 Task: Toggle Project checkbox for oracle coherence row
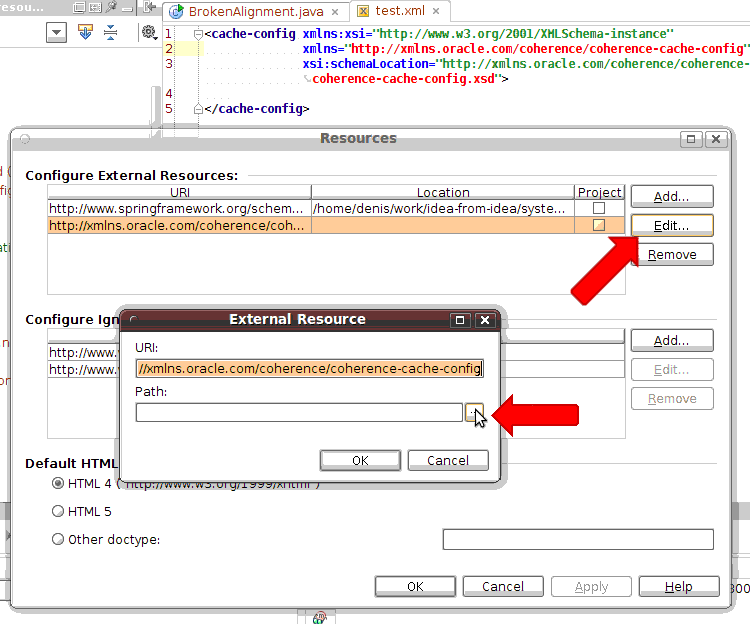599,225
